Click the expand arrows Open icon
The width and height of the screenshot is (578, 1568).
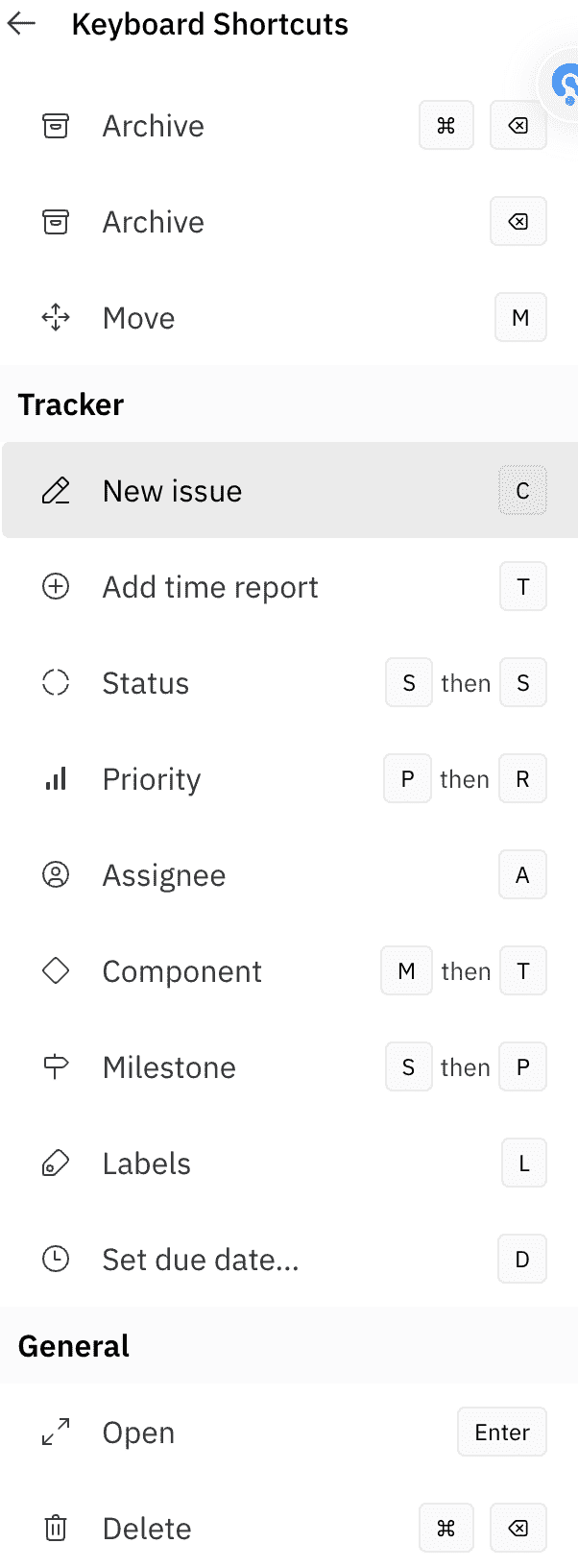56,1433
